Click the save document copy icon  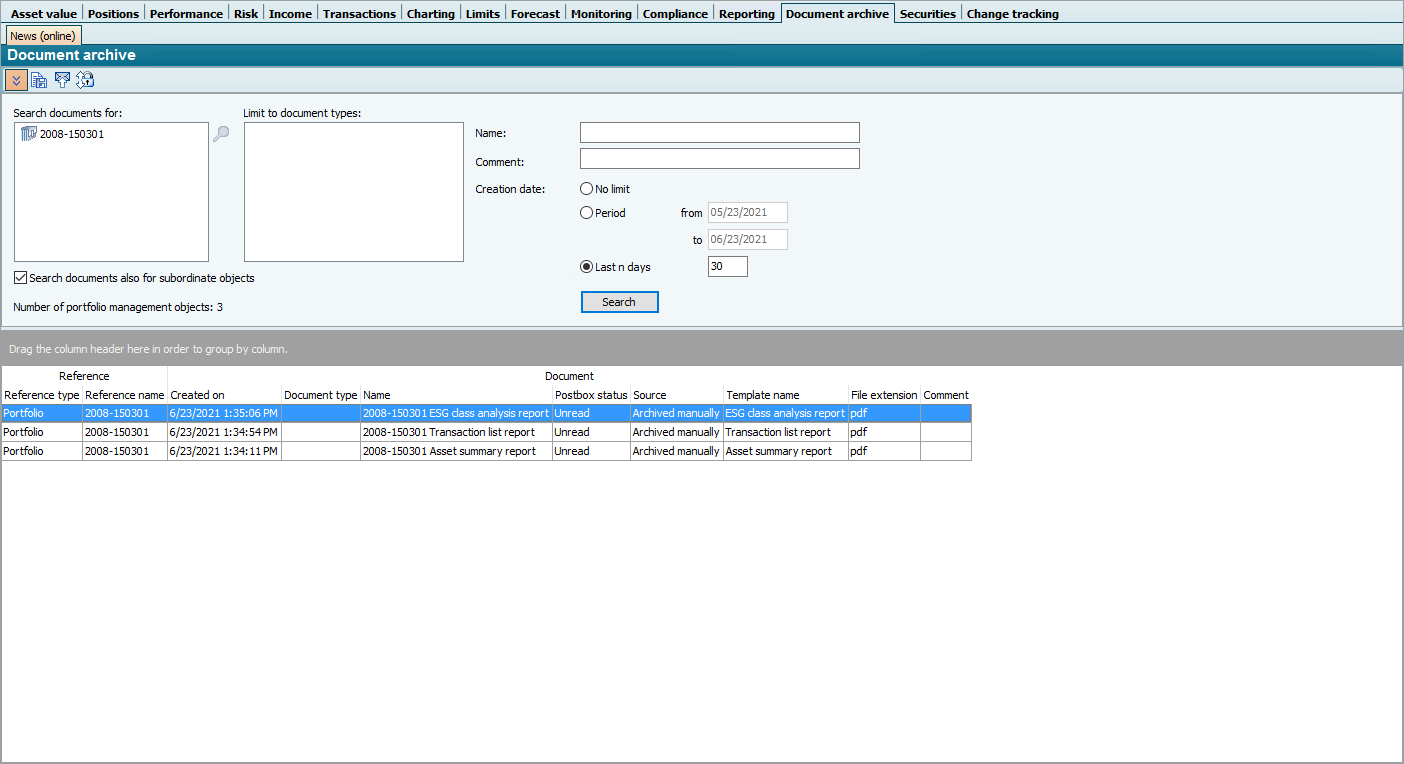click(39, 80)
